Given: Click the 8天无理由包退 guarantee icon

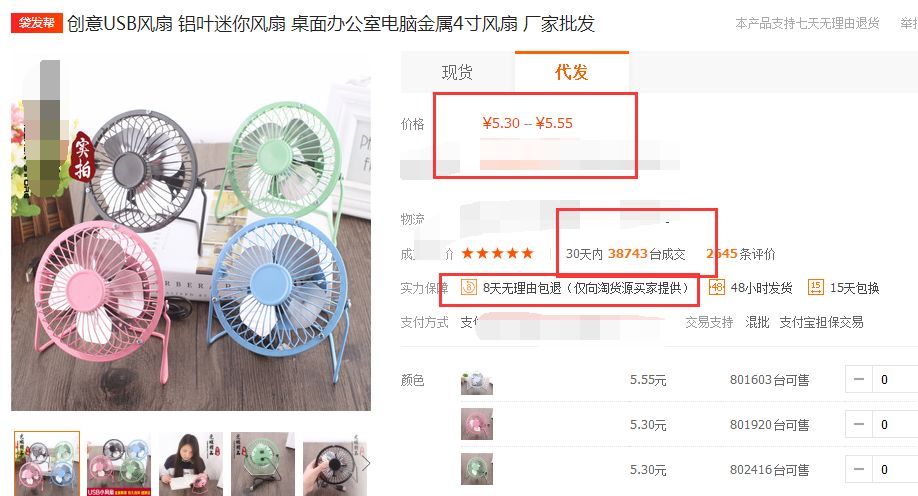Looking at the screenshot, I should tap(469, 288).
